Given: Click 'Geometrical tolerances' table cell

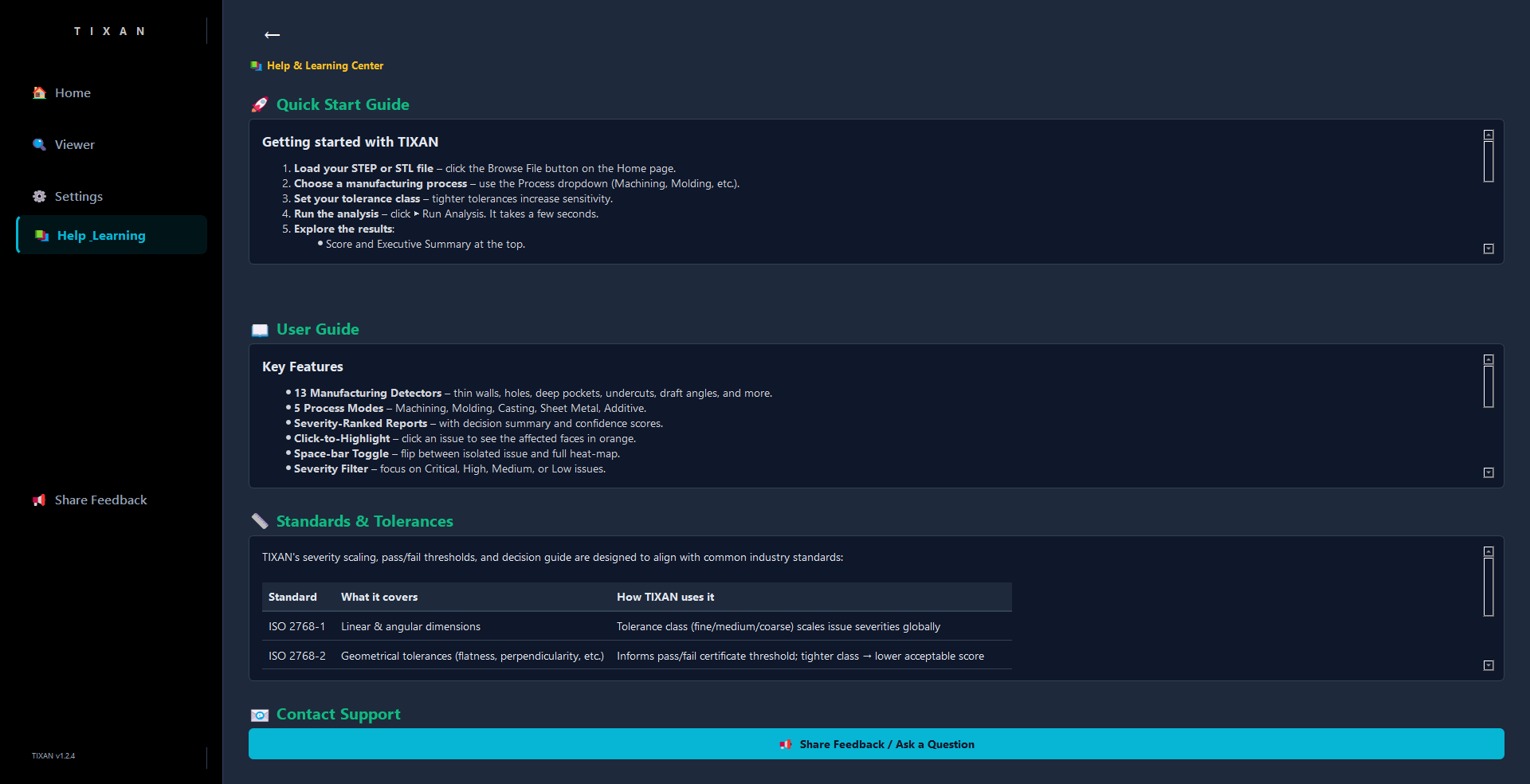Looking at the screenshot, I should [x=473, y=657].
